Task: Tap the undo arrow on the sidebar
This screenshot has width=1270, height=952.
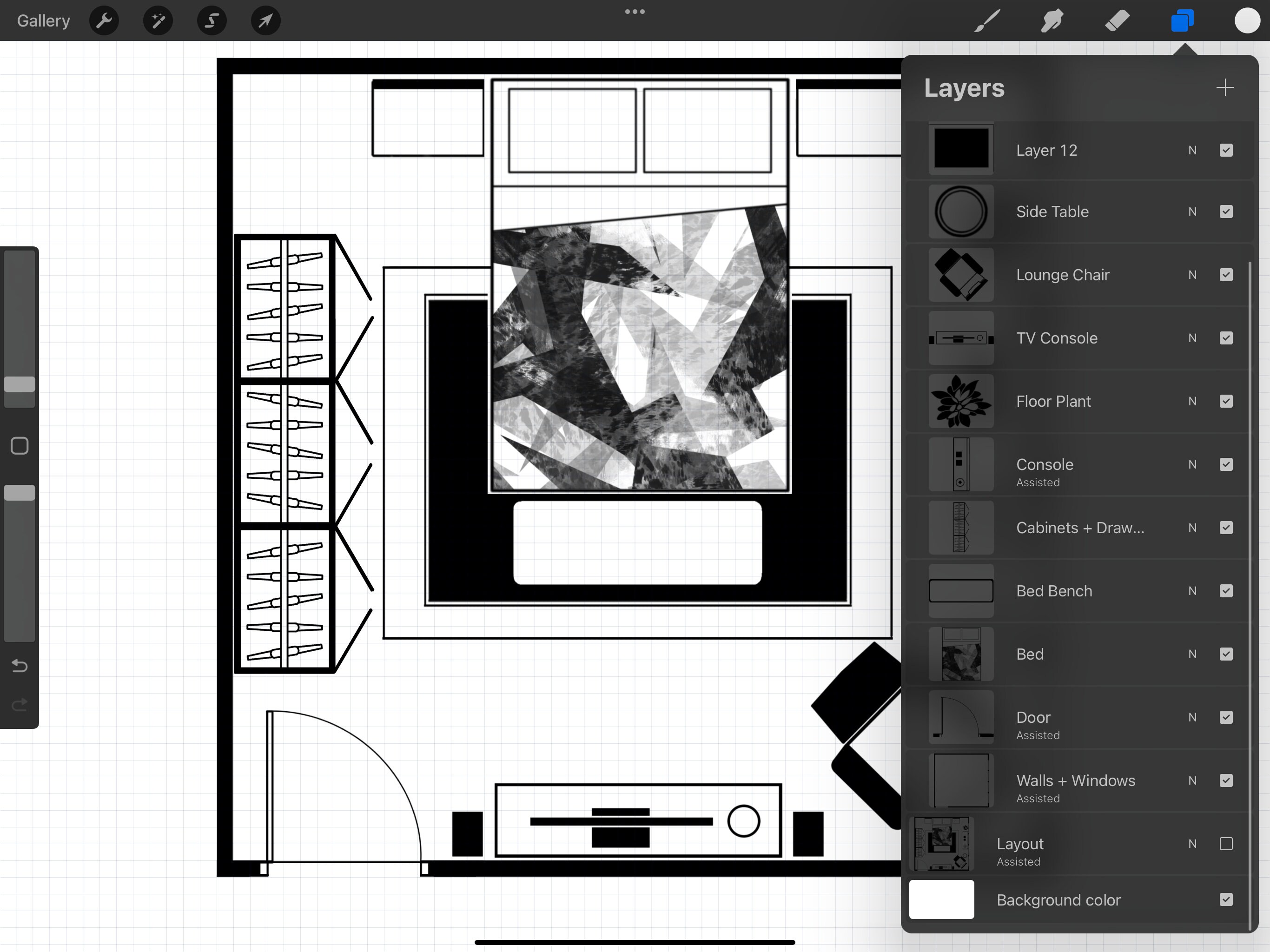Action: (19, 666)
